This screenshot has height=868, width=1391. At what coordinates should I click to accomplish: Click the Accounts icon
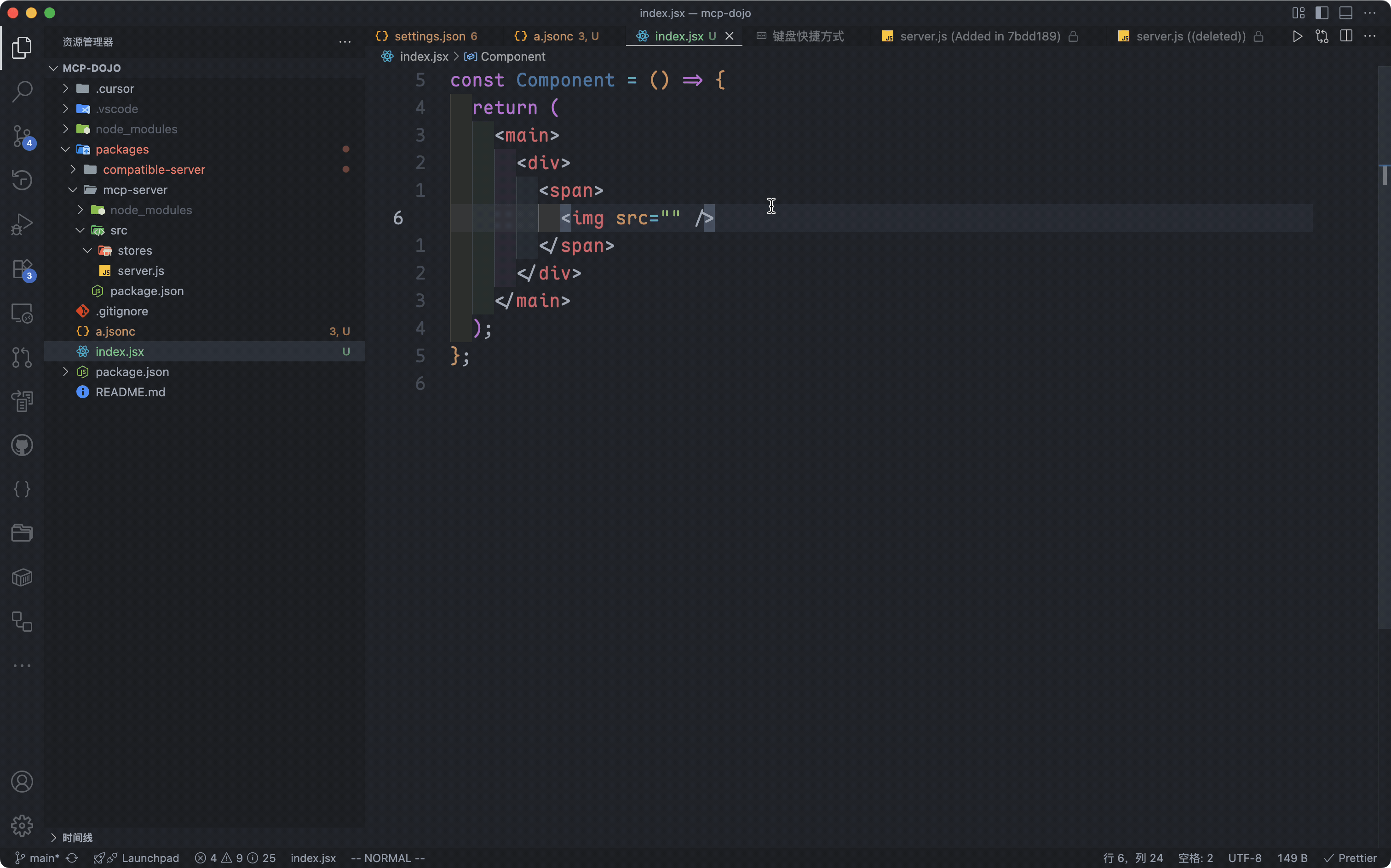pos(22,781)
